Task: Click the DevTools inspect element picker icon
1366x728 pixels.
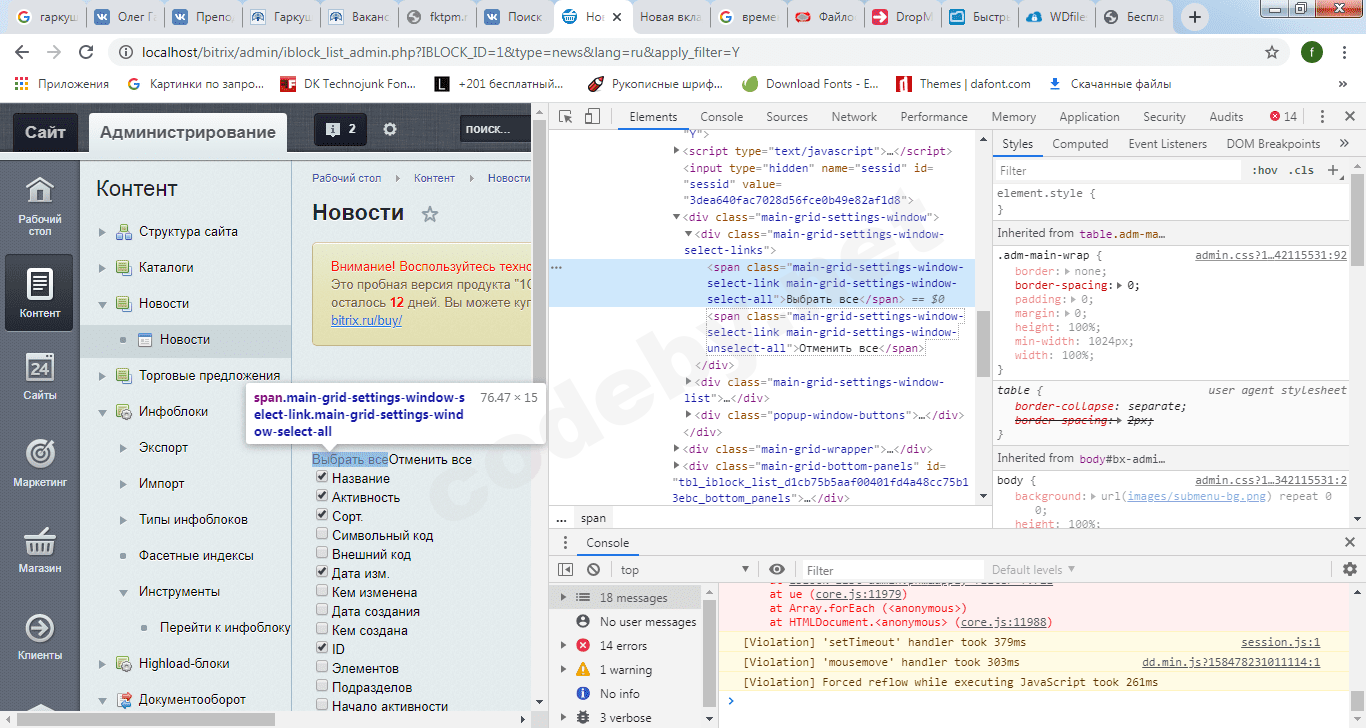Action: pos(566,117)
